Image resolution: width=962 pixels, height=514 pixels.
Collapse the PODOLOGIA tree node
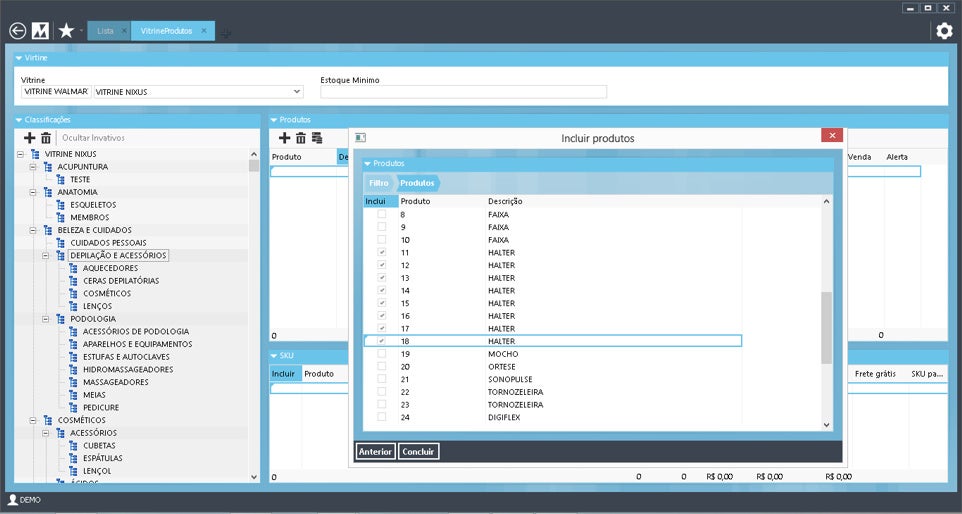(33, 319)
